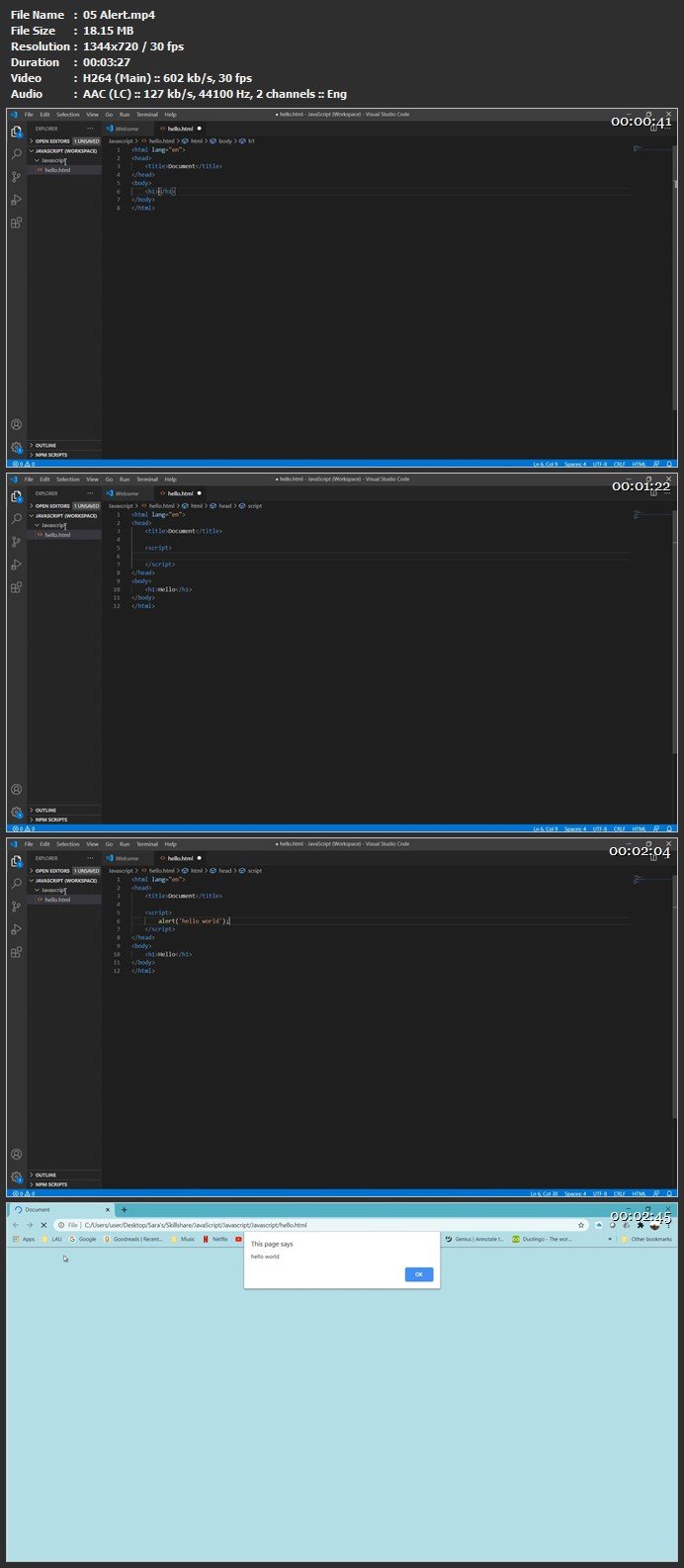
Task: Click Accounts icon in the 00:00:41 VS Code frame
Action: [x=16, y=424]
